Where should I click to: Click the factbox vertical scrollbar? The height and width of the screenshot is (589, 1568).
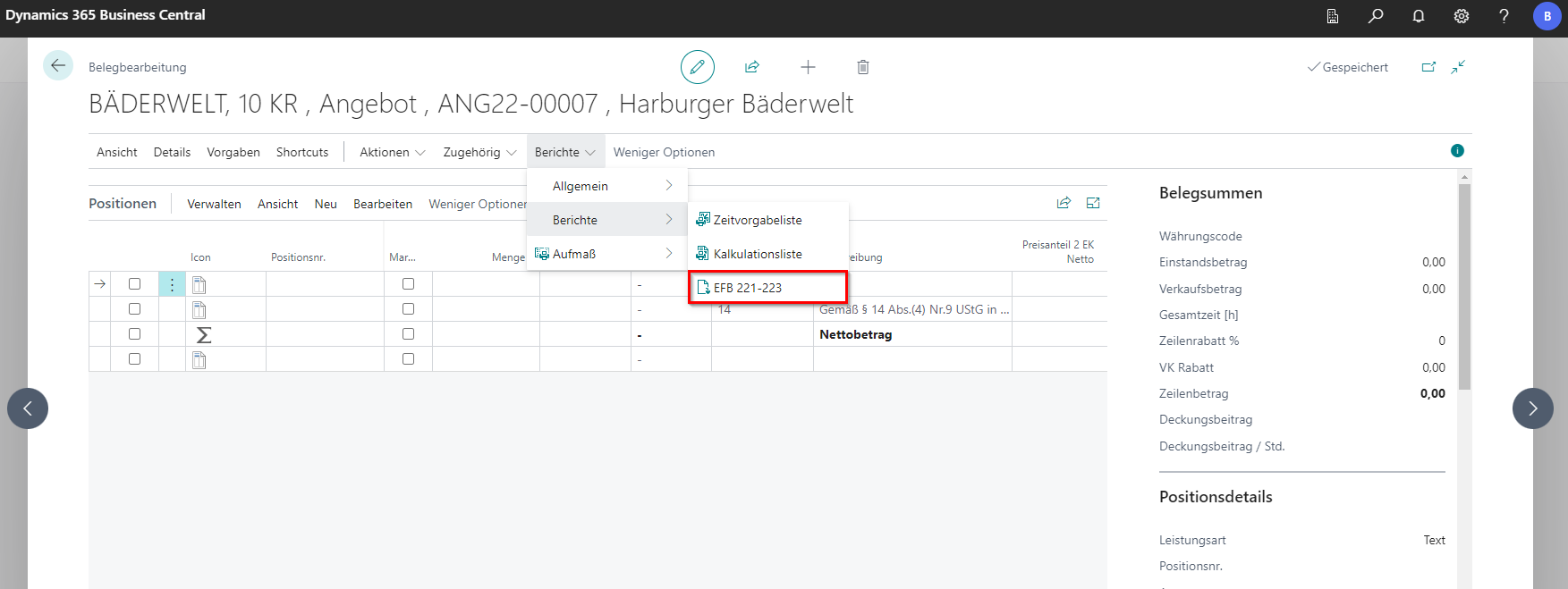(x=1464, y=286)
